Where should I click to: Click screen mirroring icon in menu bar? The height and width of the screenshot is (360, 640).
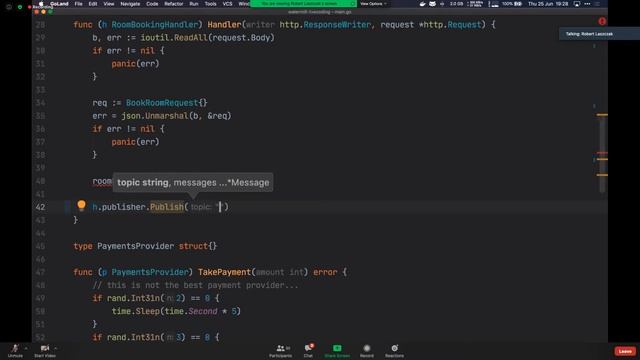click(x=576, y=4)
